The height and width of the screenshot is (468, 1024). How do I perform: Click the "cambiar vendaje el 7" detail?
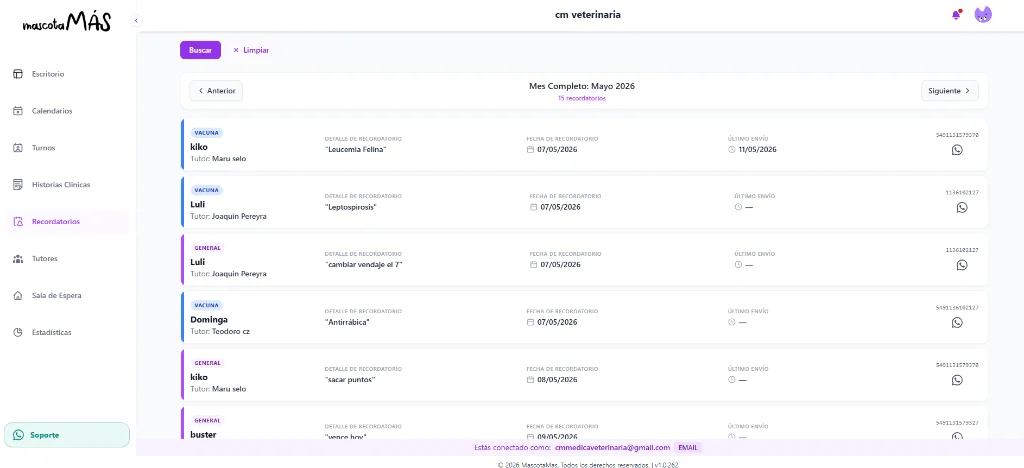coord(364,264)
